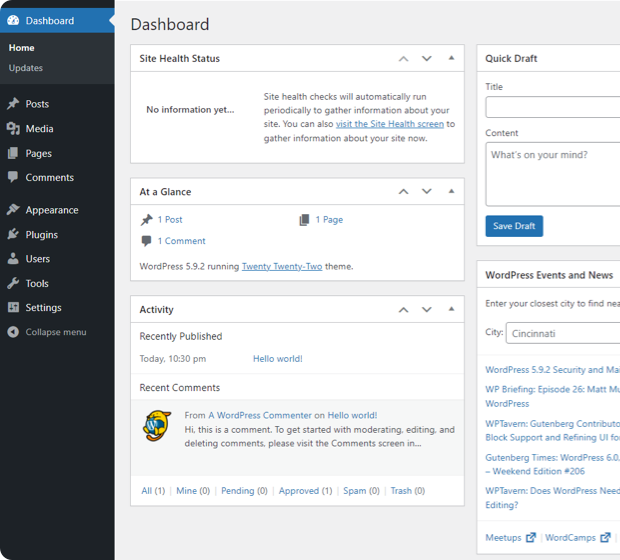Click the Tools wrench icon
620x560 pixels.
(x=13, y=284)
